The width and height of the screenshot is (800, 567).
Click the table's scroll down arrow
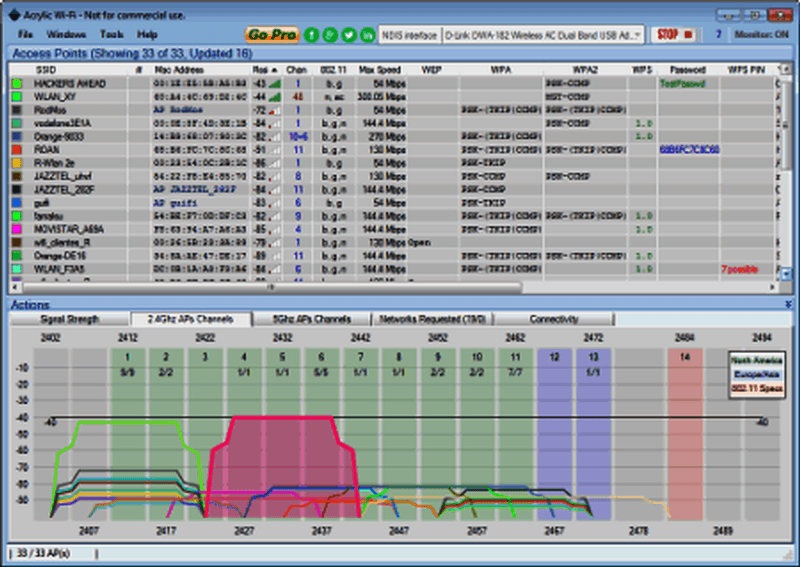(786, 275)
